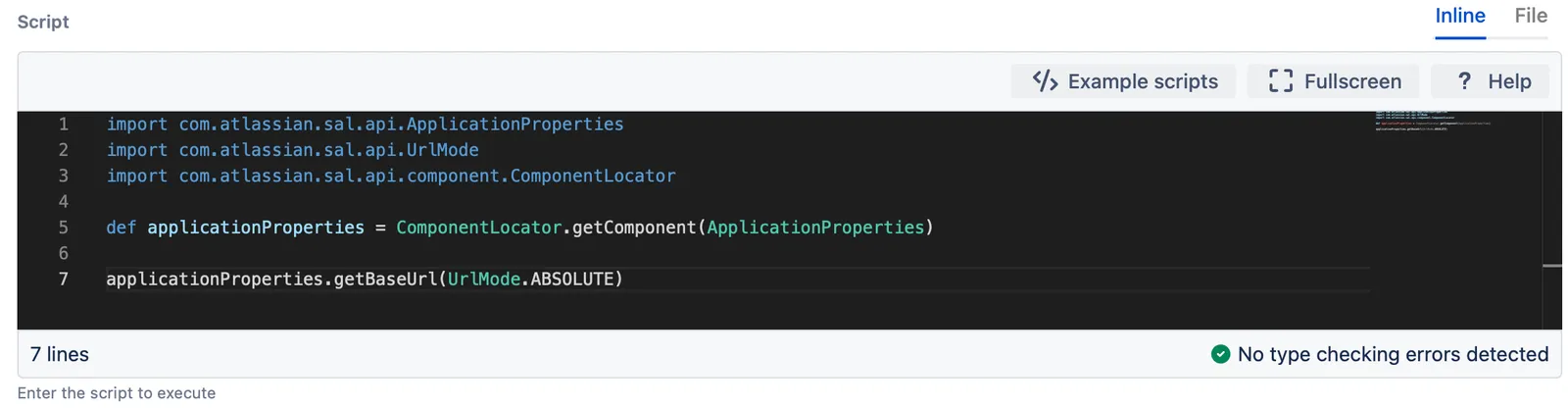
Task: Click the ApplicationProperties import line
Action: click(365, 125)
